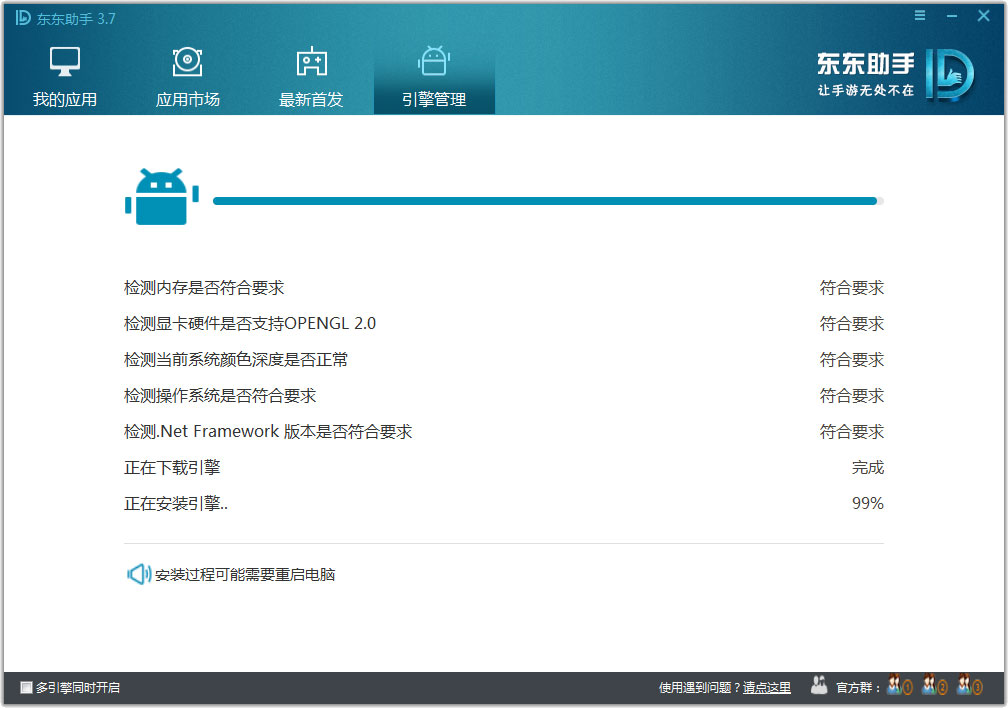Click the 安装过程可能需要重启电脑 notice text
The image size is (1008, 708).
tap(245, 574)
